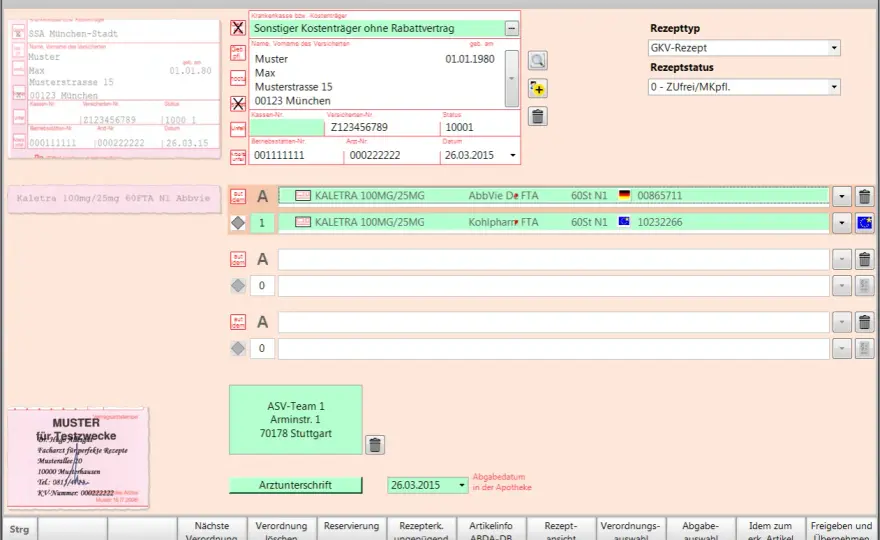The height and width of the screenshot is (540, 880).
Task: Click the Arztunterschrift button
Action: (x=295, y=485)
